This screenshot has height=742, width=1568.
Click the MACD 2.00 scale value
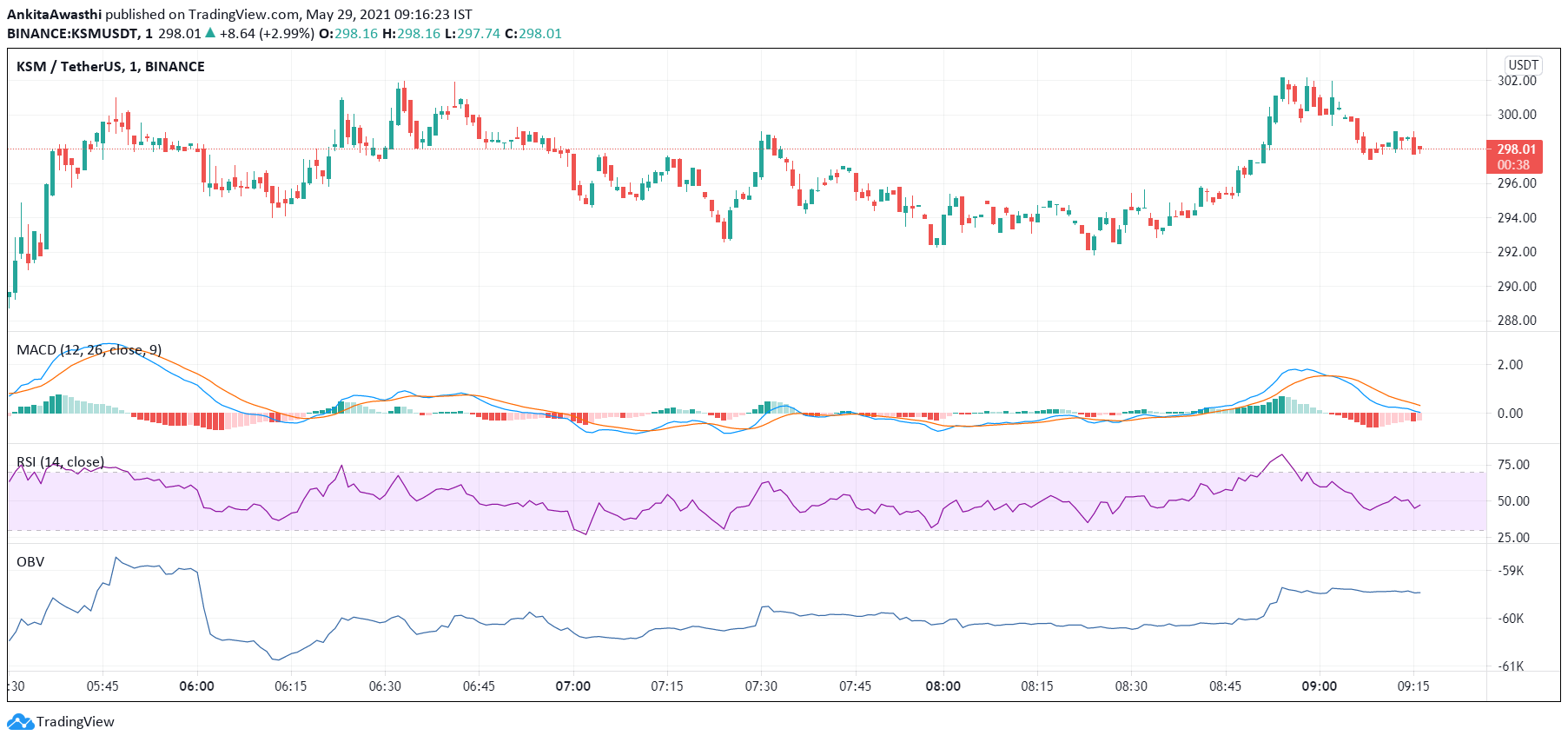pos(1510,365)
